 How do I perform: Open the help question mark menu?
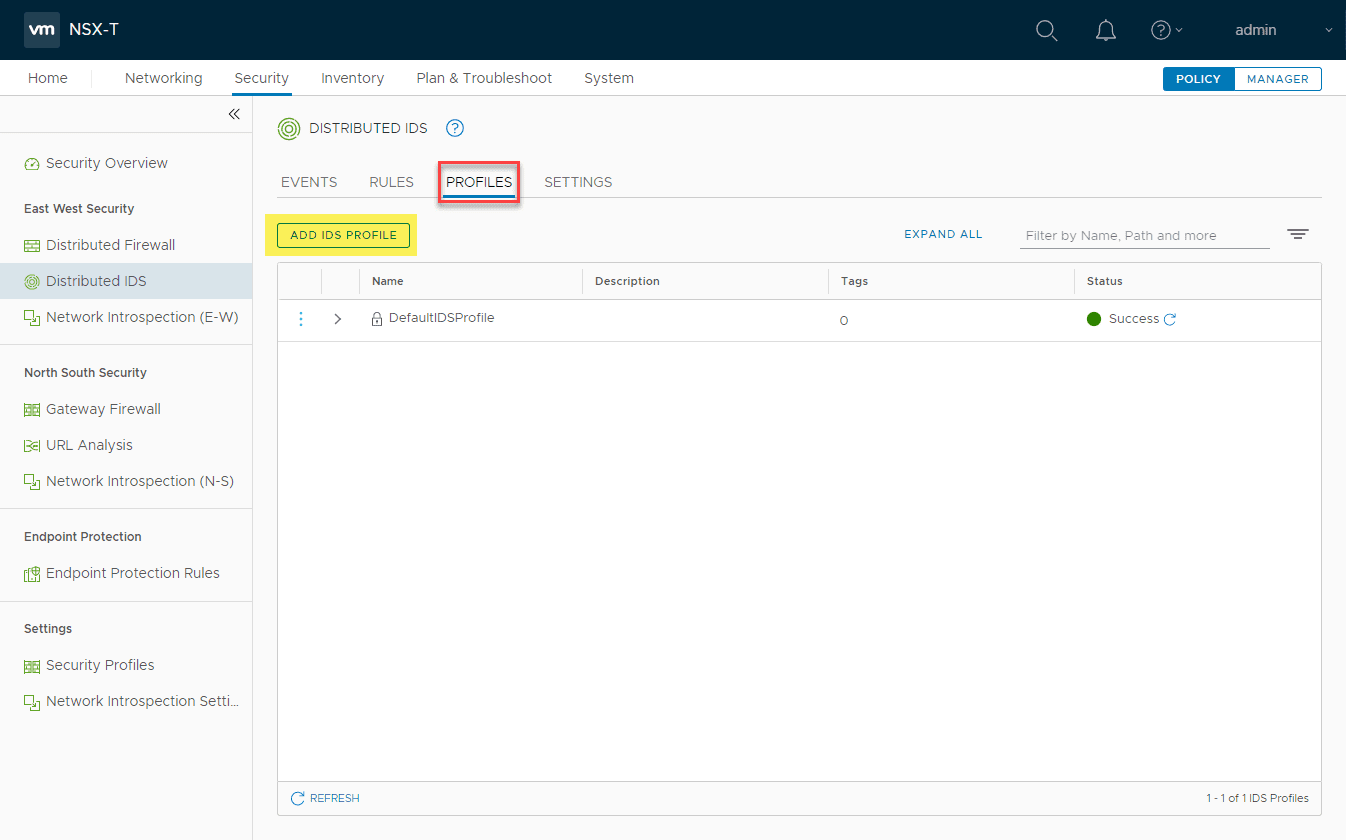pos(1166,30)
